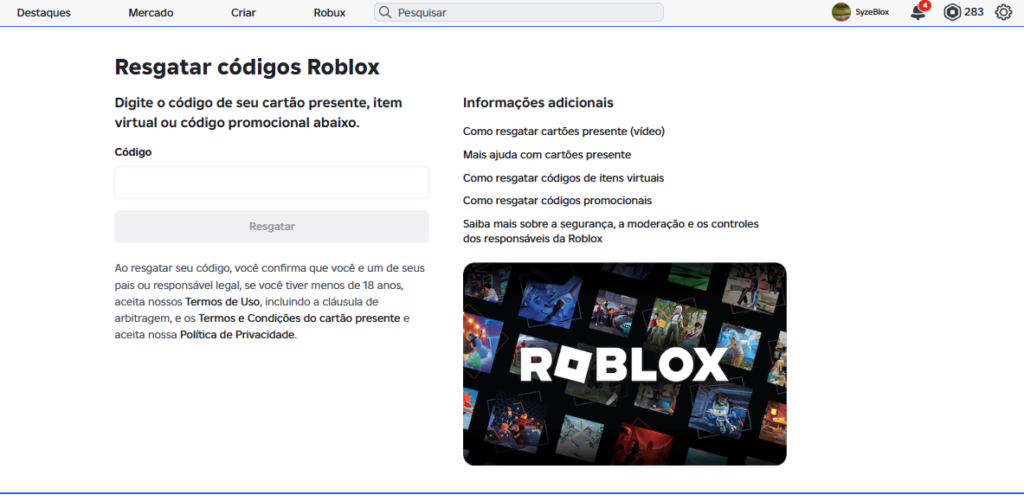
Task: Click the SyzeBlox avatar picture
Action: (x=841, y=13)
